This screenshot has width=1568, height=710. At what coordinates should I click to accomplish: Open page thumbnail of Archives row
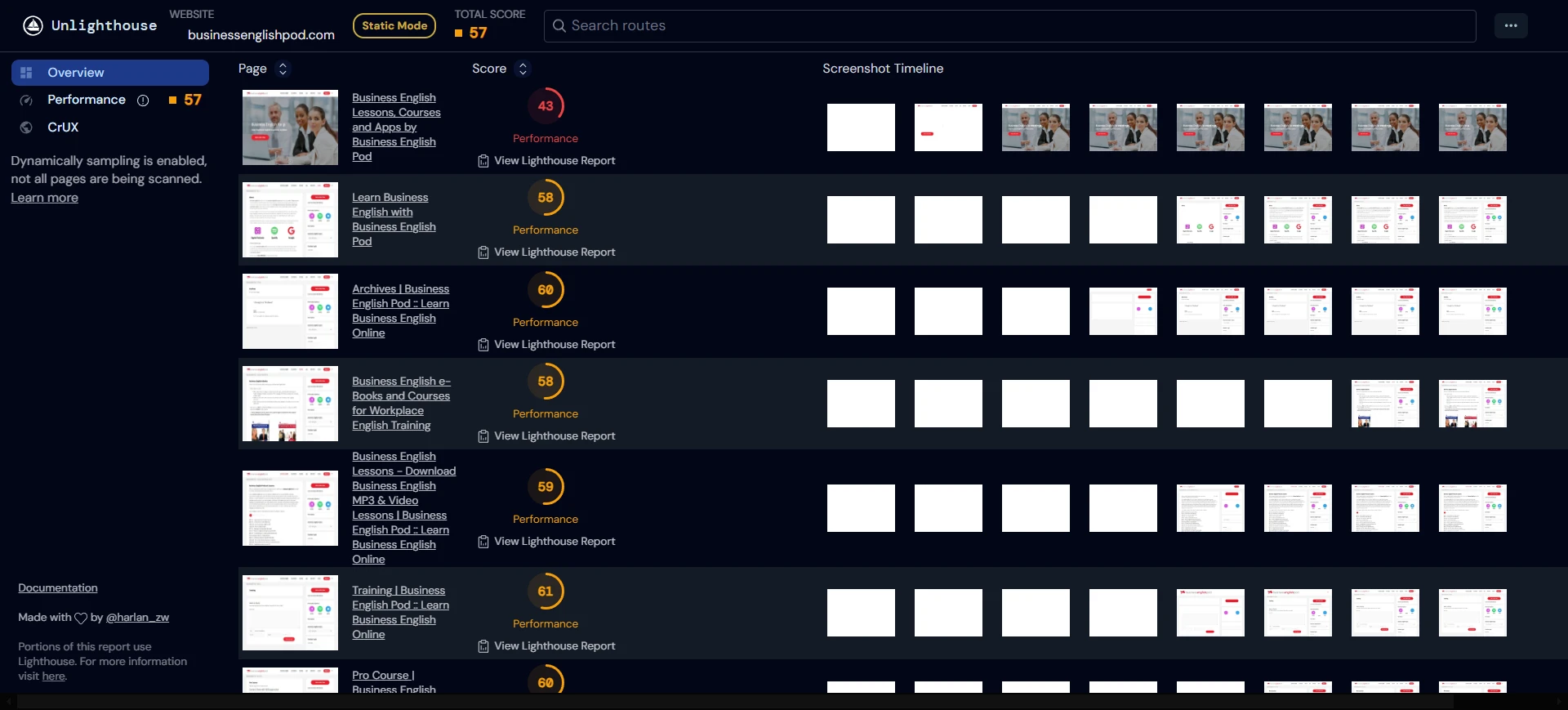click(290, 311)
